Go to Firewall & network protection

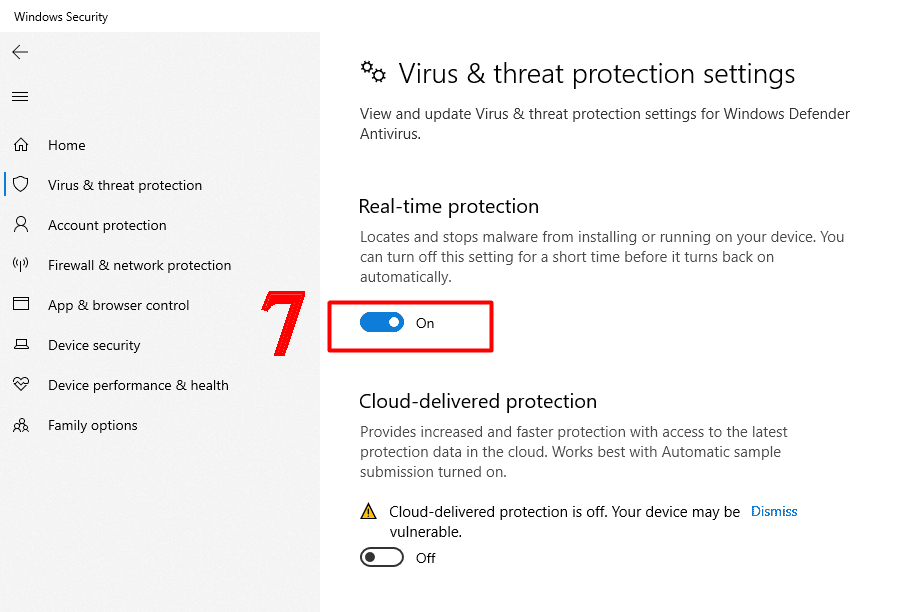(139, 265)
